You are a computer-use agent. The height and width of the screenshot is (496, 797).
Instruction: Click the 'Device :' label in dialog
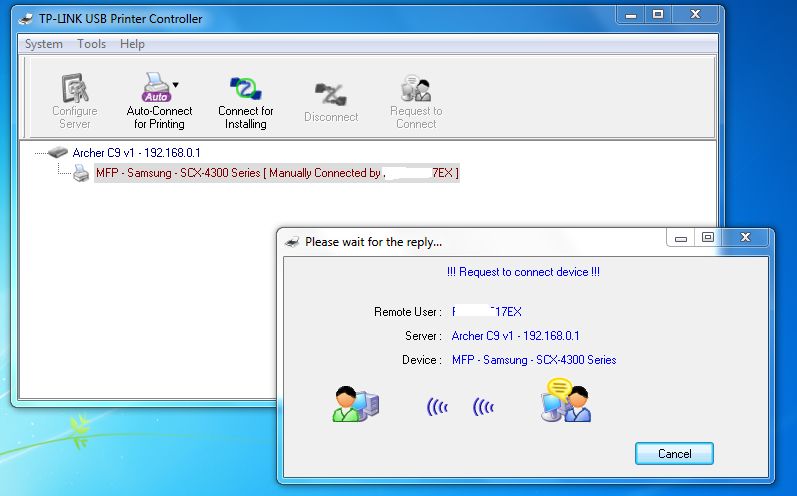pyautogui.click(x=421, y=360)
